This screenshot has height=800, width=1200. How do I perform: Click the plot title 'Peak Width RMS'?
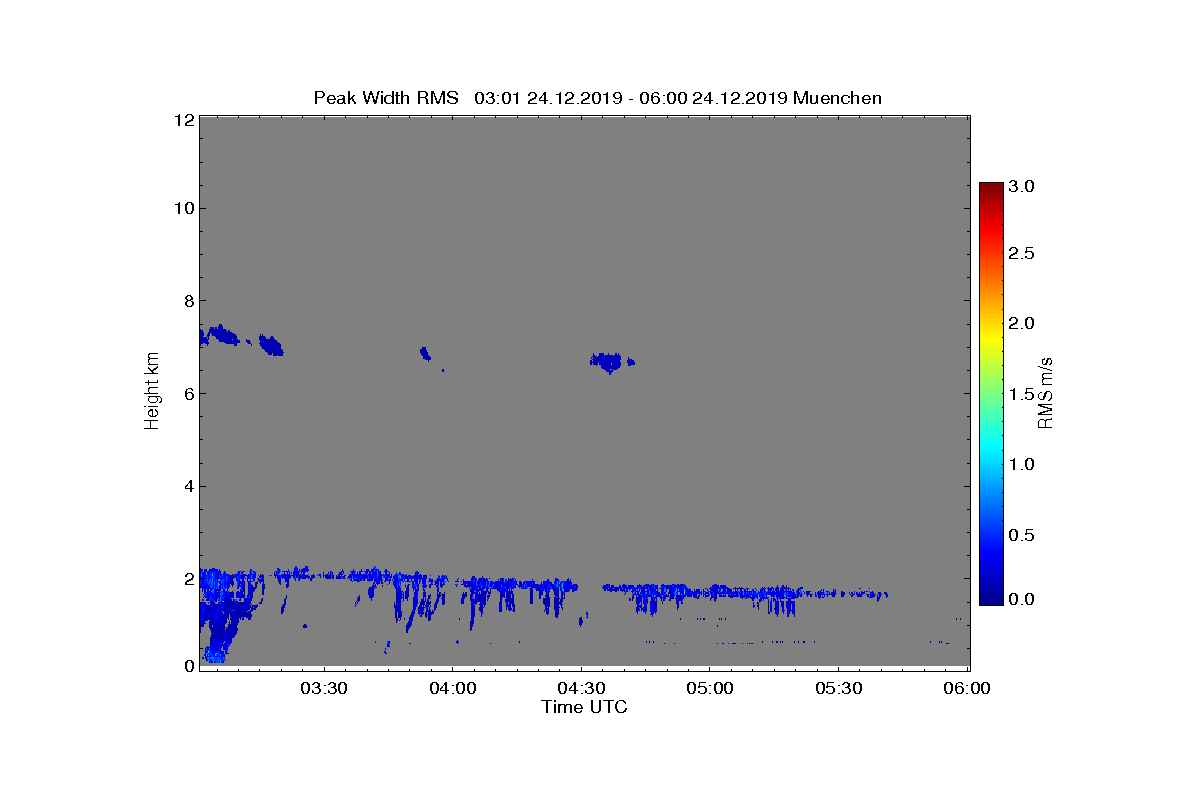tap(386, 97)
